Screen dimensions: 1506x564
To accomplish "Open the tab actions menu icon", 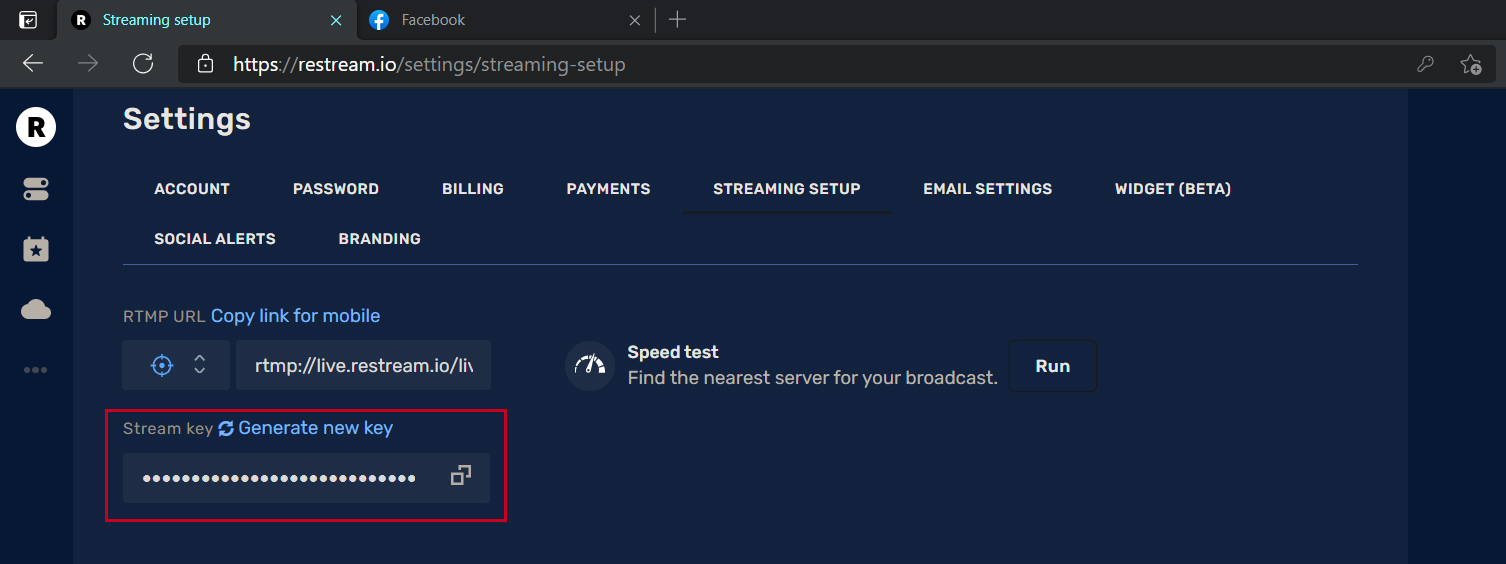I will click(28, 20).
